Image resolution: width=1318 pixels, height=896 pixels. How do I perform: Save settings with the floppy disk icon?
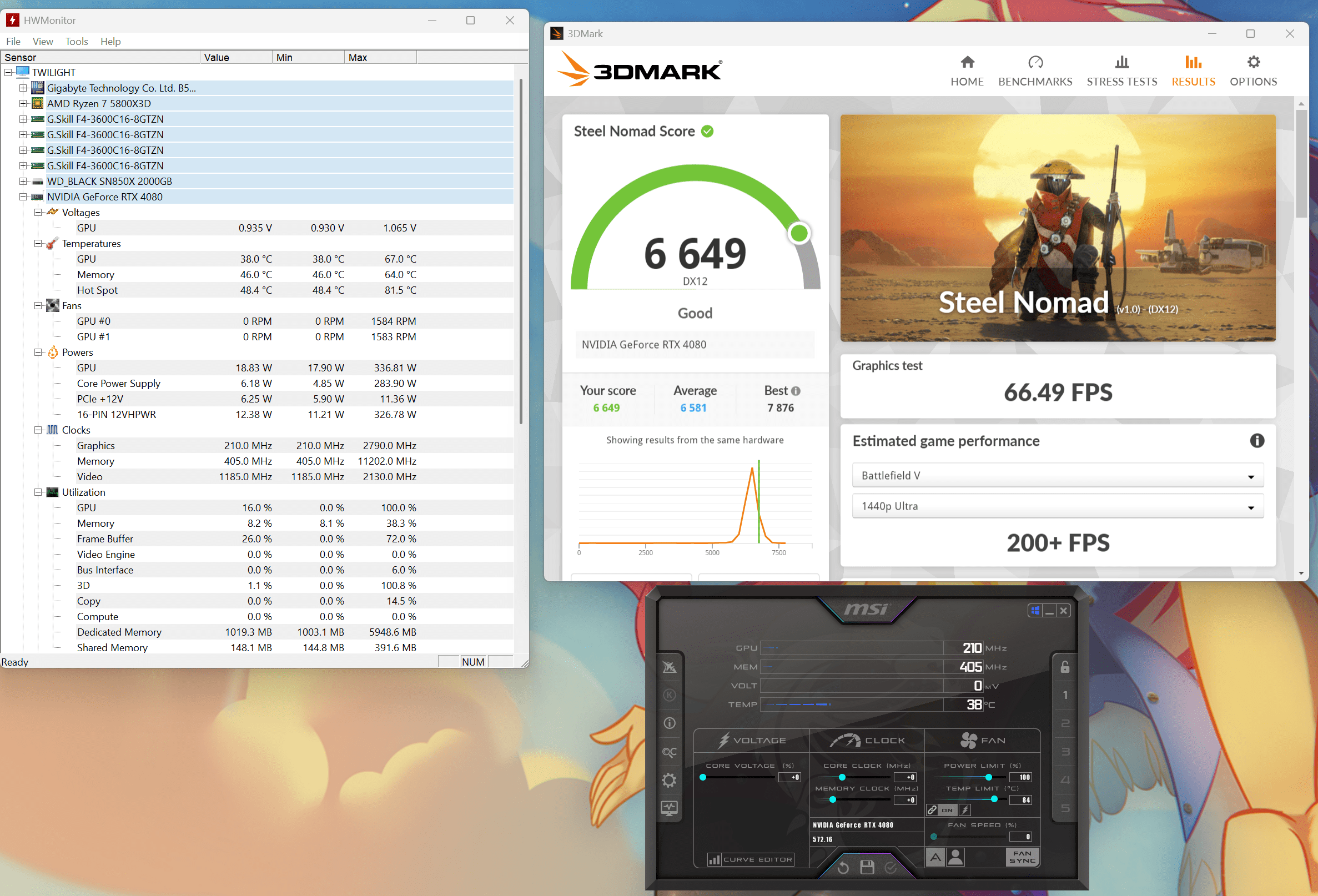[867, 867]
